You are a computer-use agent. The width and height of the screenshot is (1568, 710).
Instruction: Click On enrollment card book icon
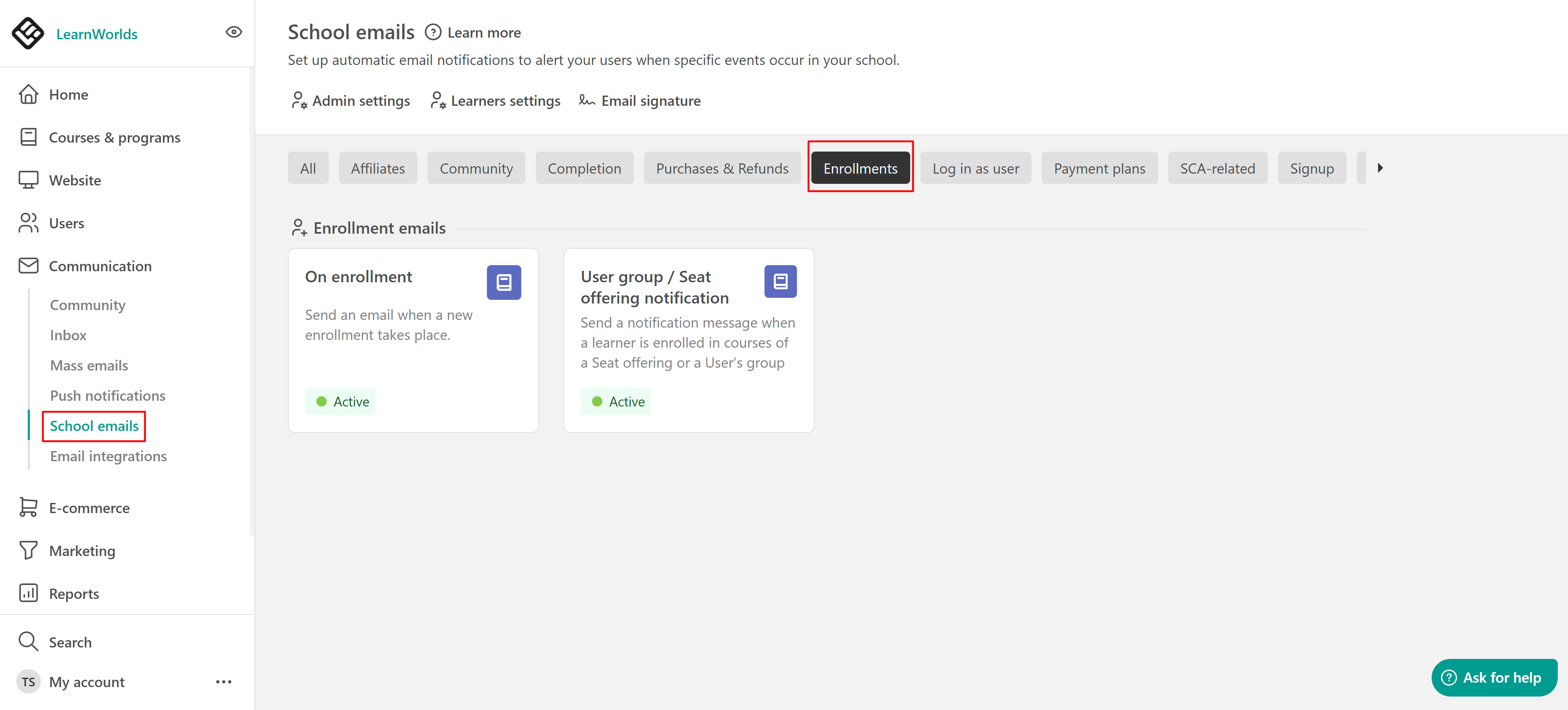pyautogui.click(x=503, y=282)
